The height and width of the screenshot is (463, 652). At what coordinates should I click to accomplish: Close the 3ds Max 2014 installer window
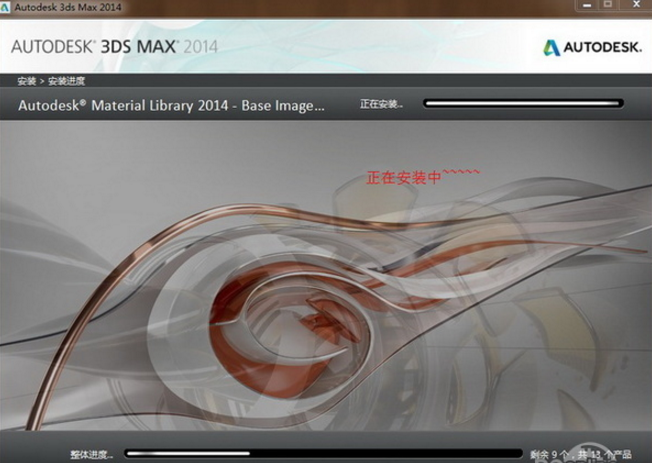636,5
